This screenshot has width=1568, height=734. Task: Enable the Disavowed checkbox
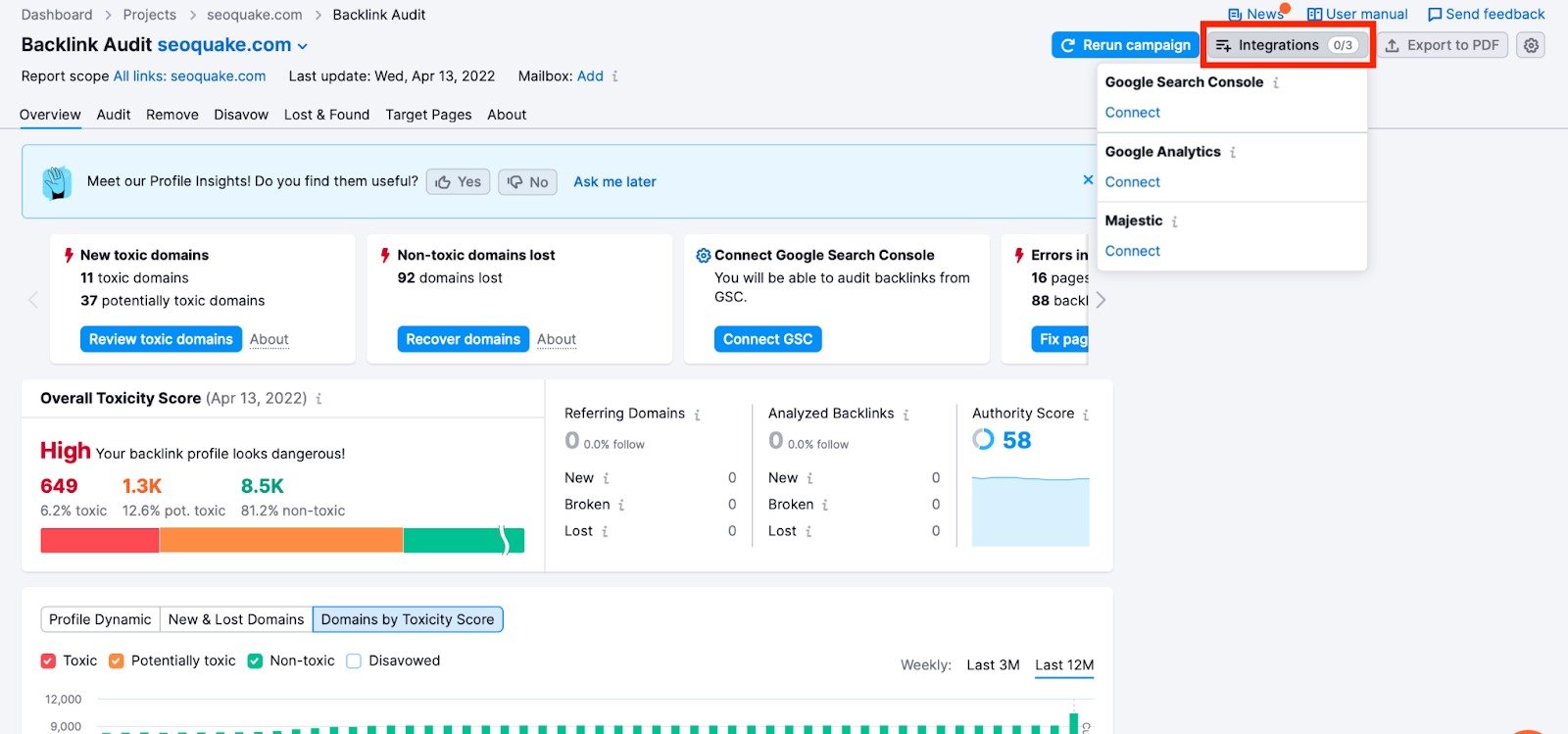(354, 661)
